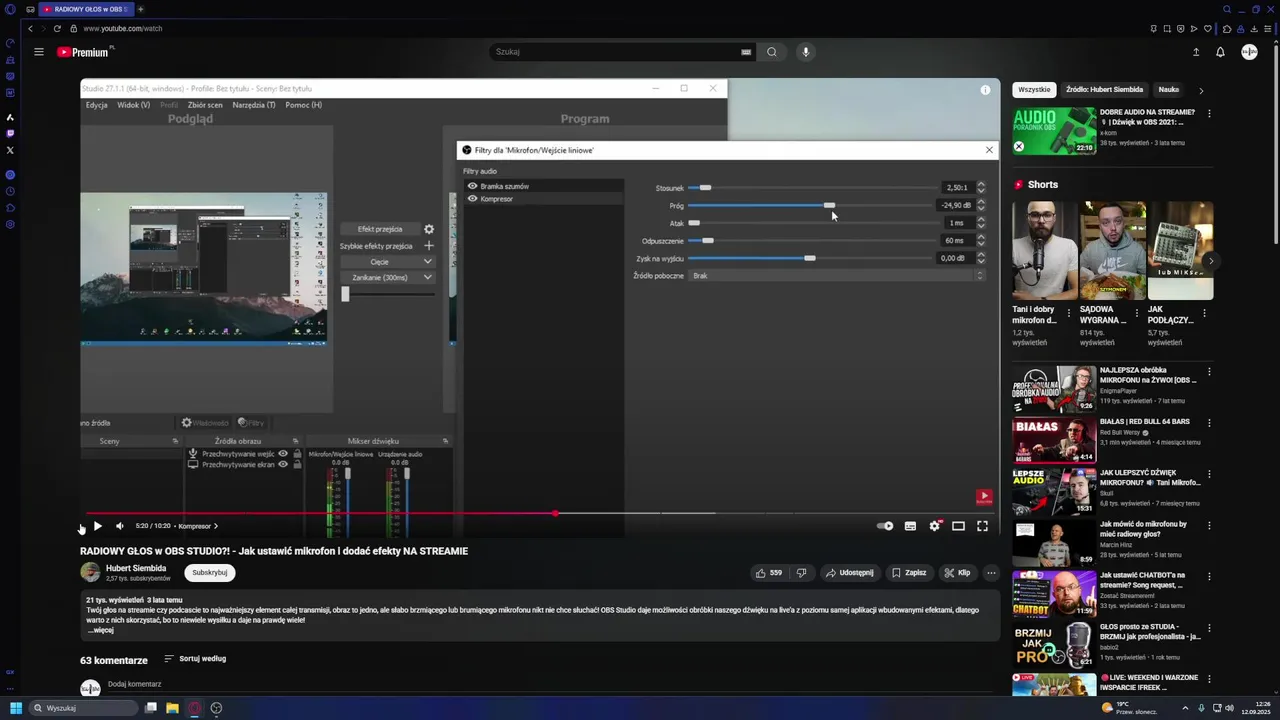The width and height of the screenshot is (1280, 720).
Task: Open the Narzędzia (T) menu in OBS
Action: tap(254, 105)
